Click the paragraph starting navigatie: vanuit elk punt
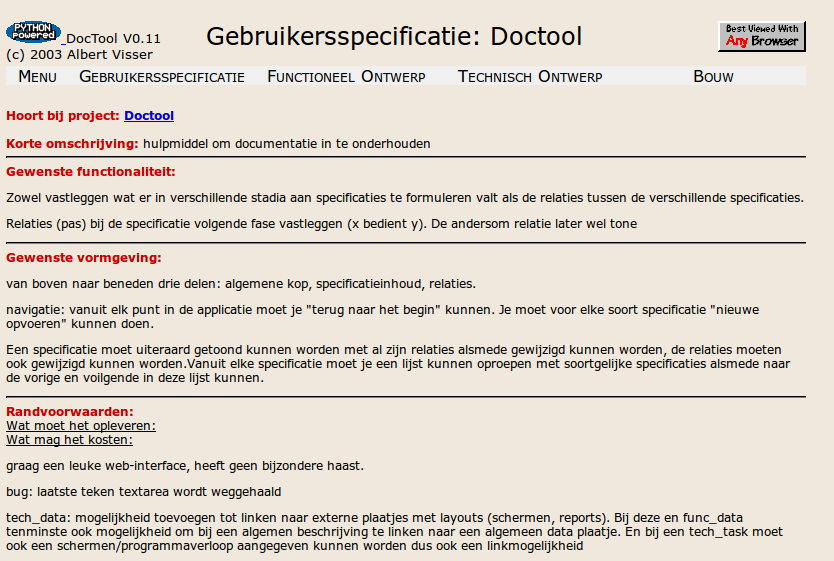 382,317
